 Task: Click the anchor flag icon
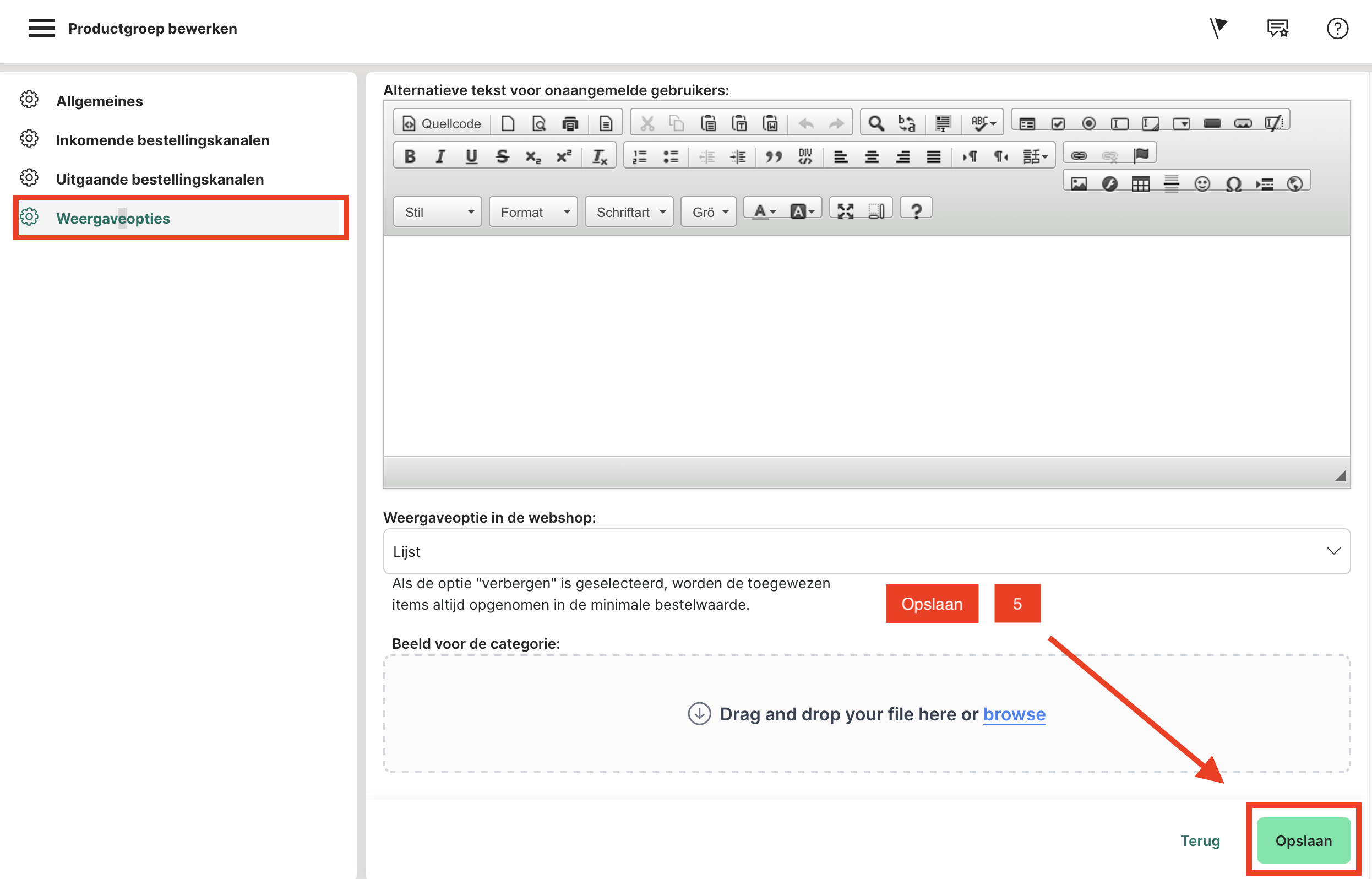(1141, 155)
